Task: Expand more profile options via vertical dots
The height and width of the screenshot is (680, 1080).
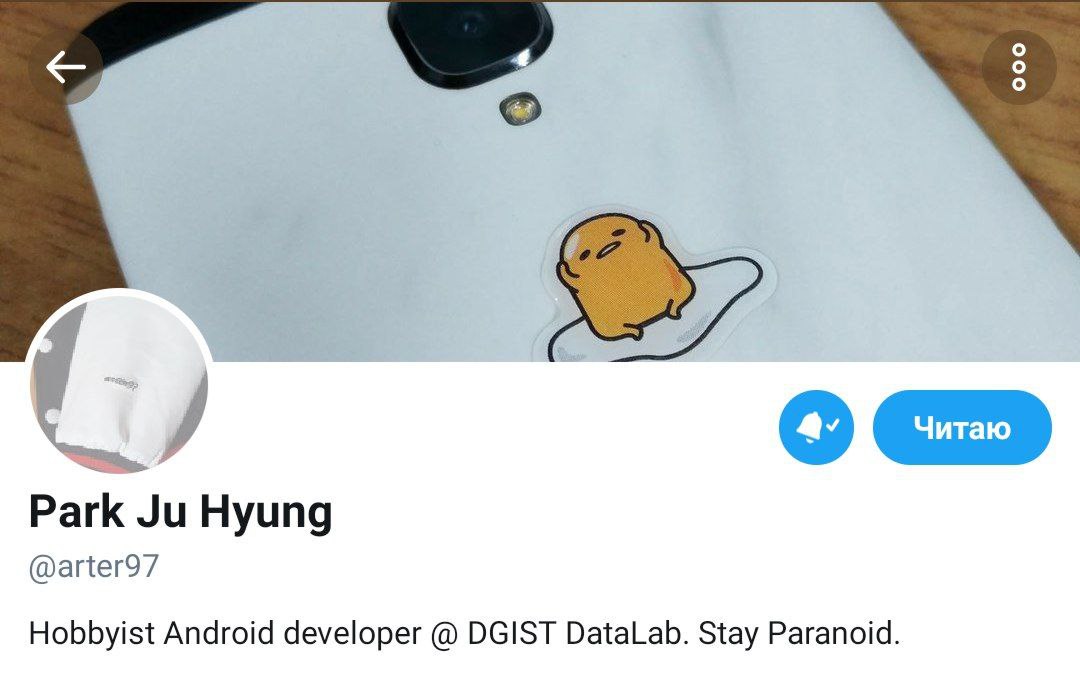Action: (1019, 67)
